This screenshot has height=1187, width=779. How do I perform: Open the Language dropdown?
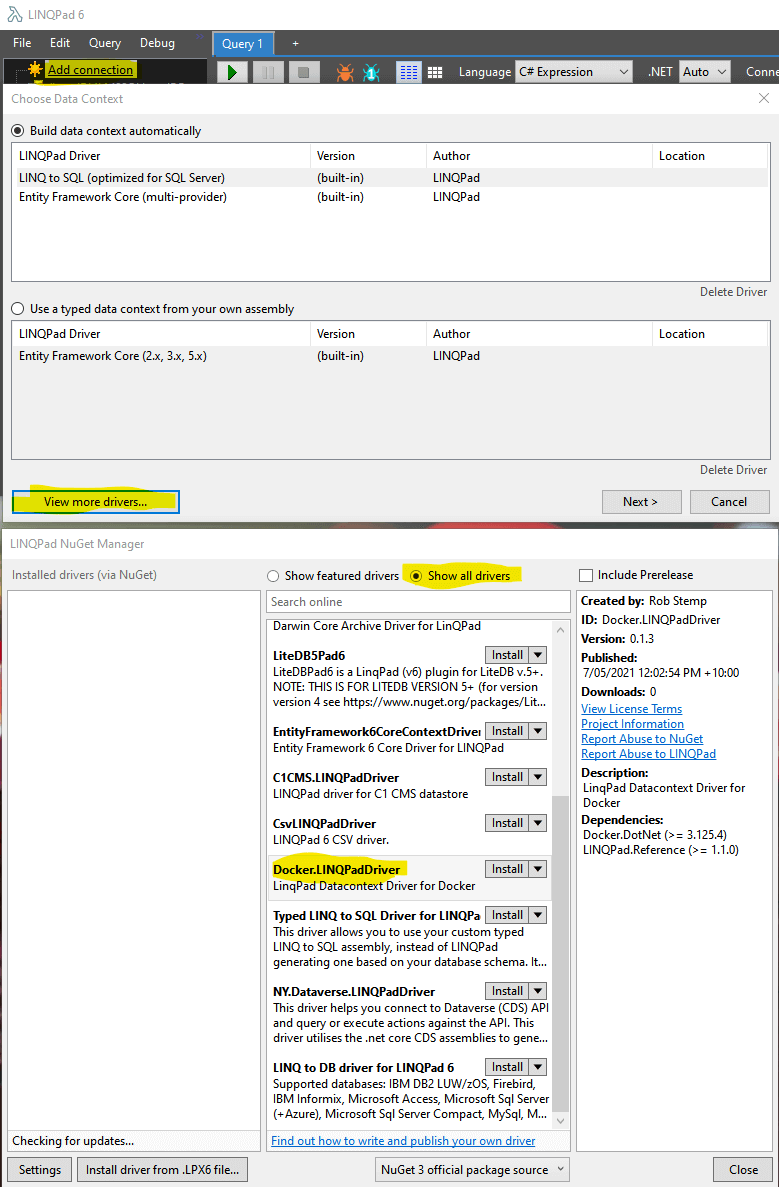tap(574, 72)
